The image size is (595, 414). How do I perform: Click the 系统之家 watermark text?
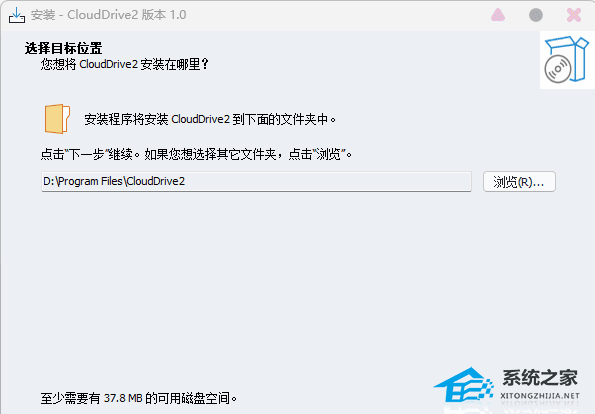pos(540,378)
